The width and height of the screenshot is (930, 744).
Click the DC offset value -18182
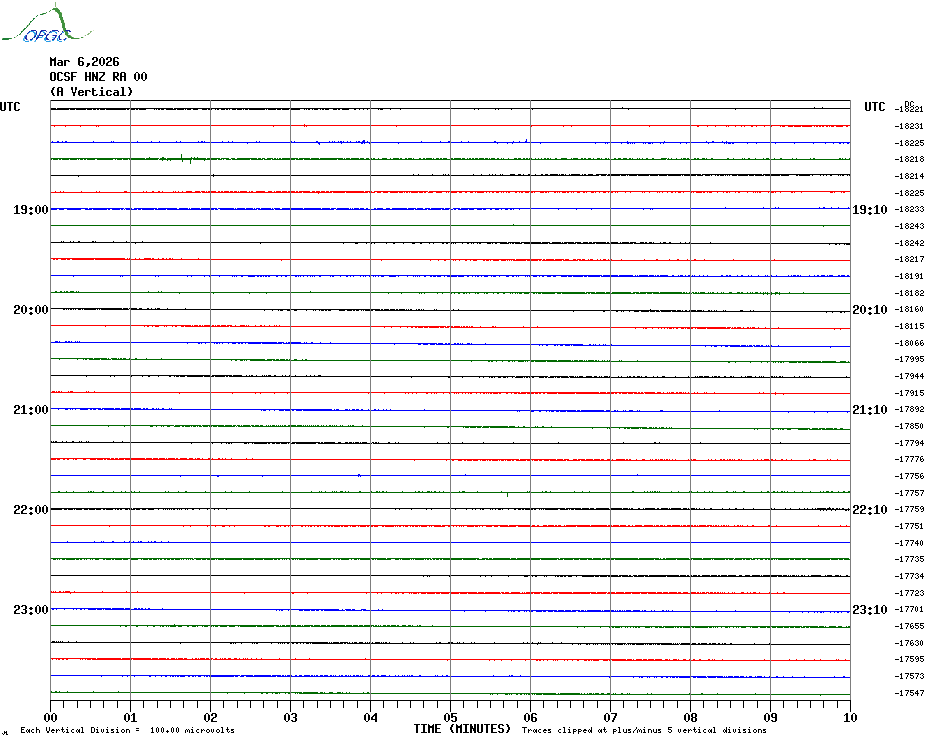[909, 293]
